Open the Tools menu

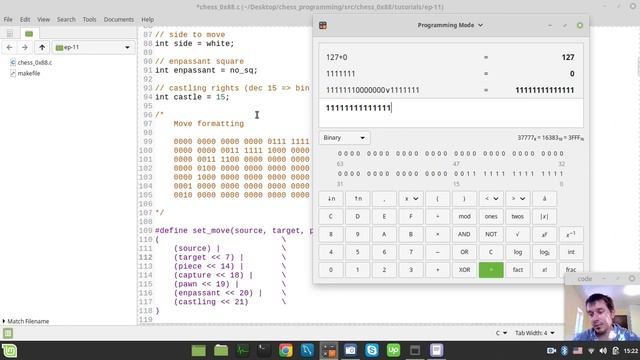click(89, 20)
